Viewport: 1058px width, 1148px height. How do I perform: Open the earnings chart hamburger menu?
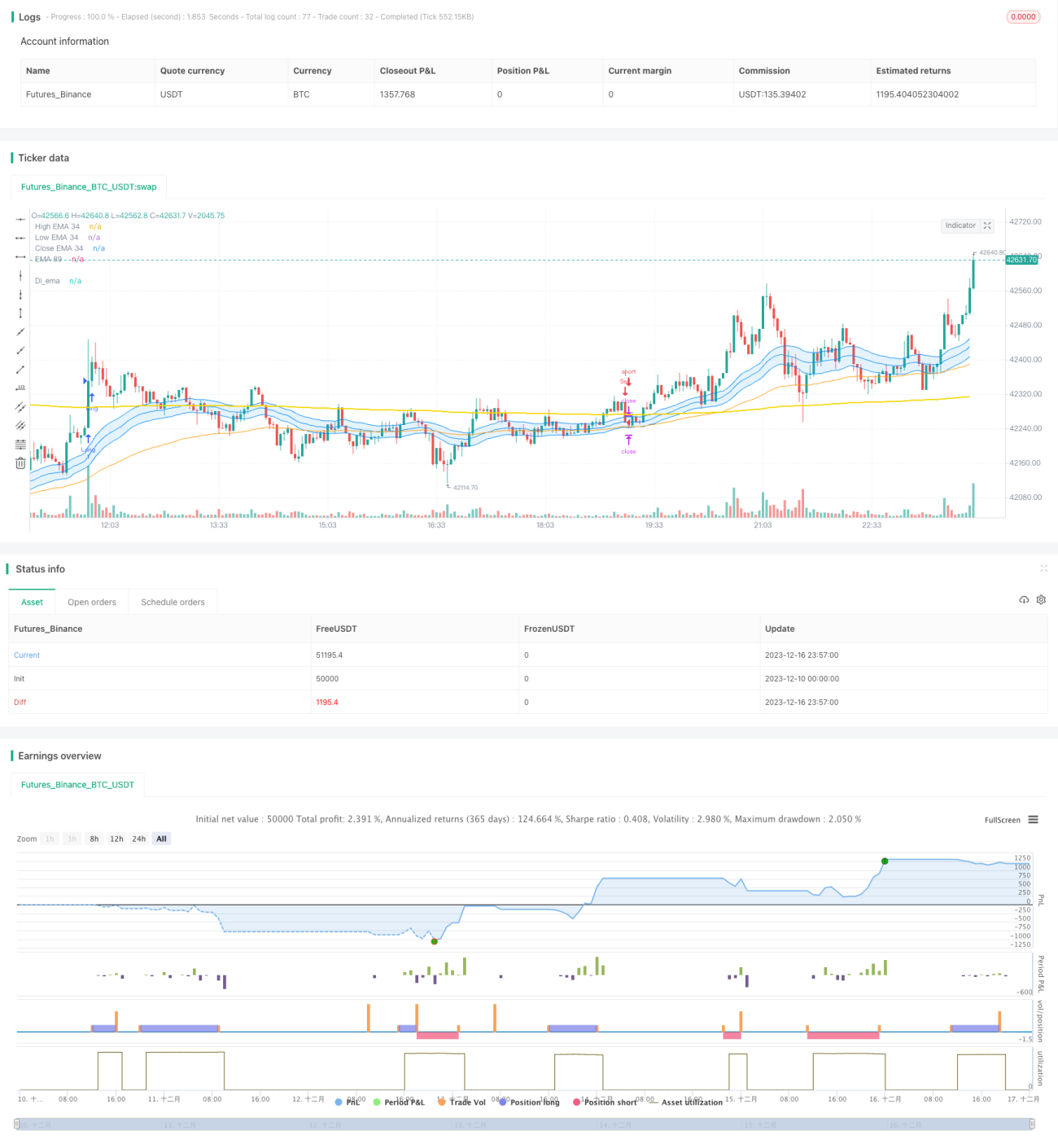[1033, 820]
